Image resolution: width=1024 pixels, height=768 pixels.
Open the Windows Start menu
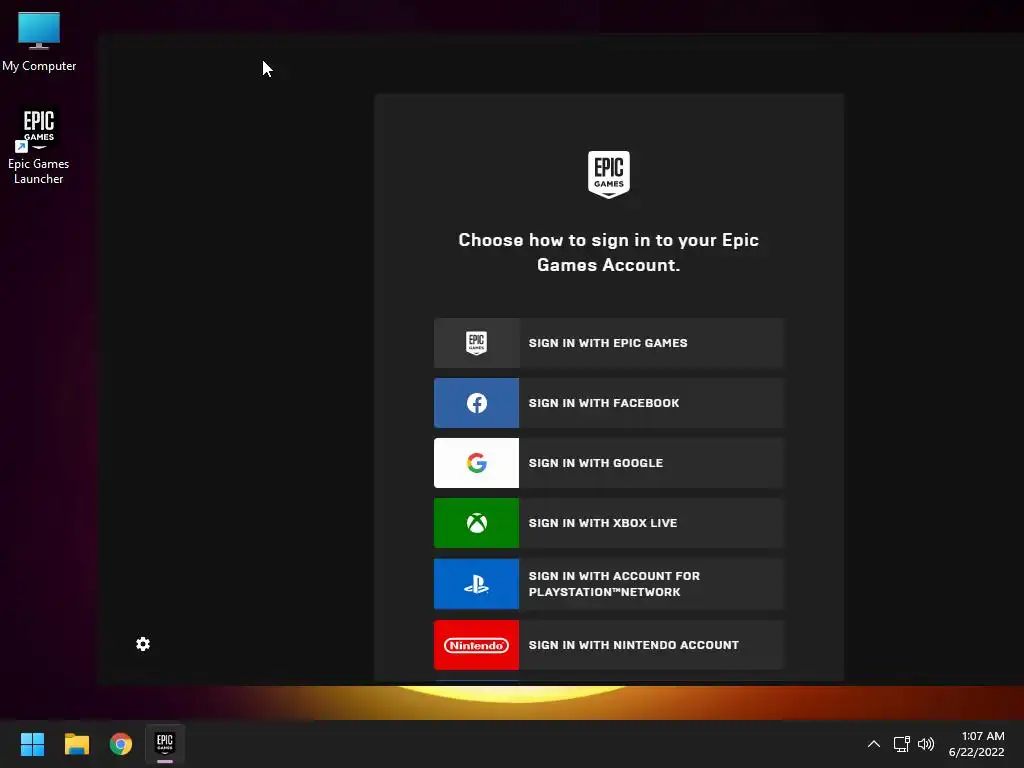click(32, 744)
